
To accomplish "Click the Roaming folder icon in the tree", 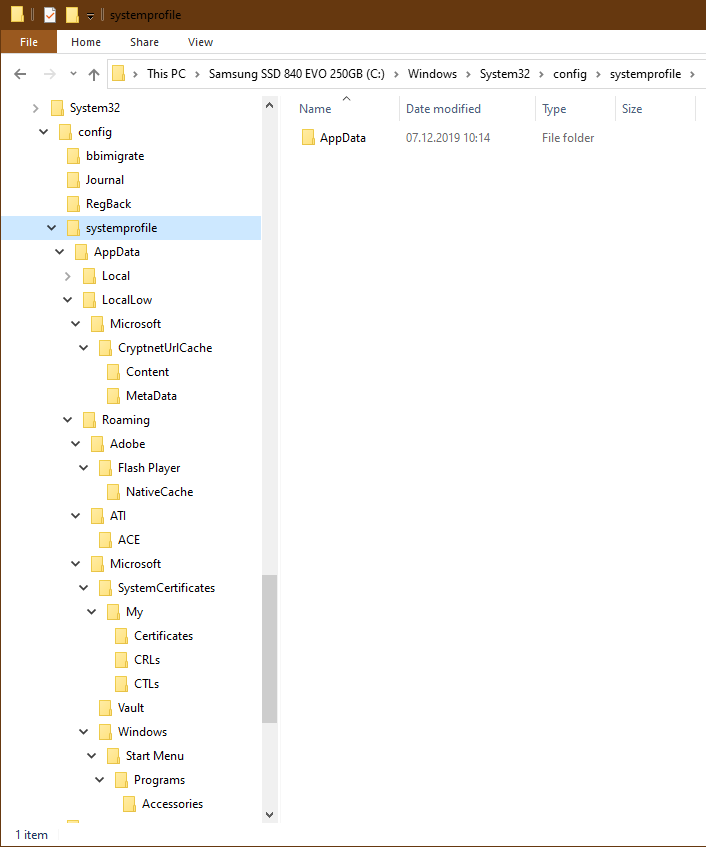I will (89, 420).
